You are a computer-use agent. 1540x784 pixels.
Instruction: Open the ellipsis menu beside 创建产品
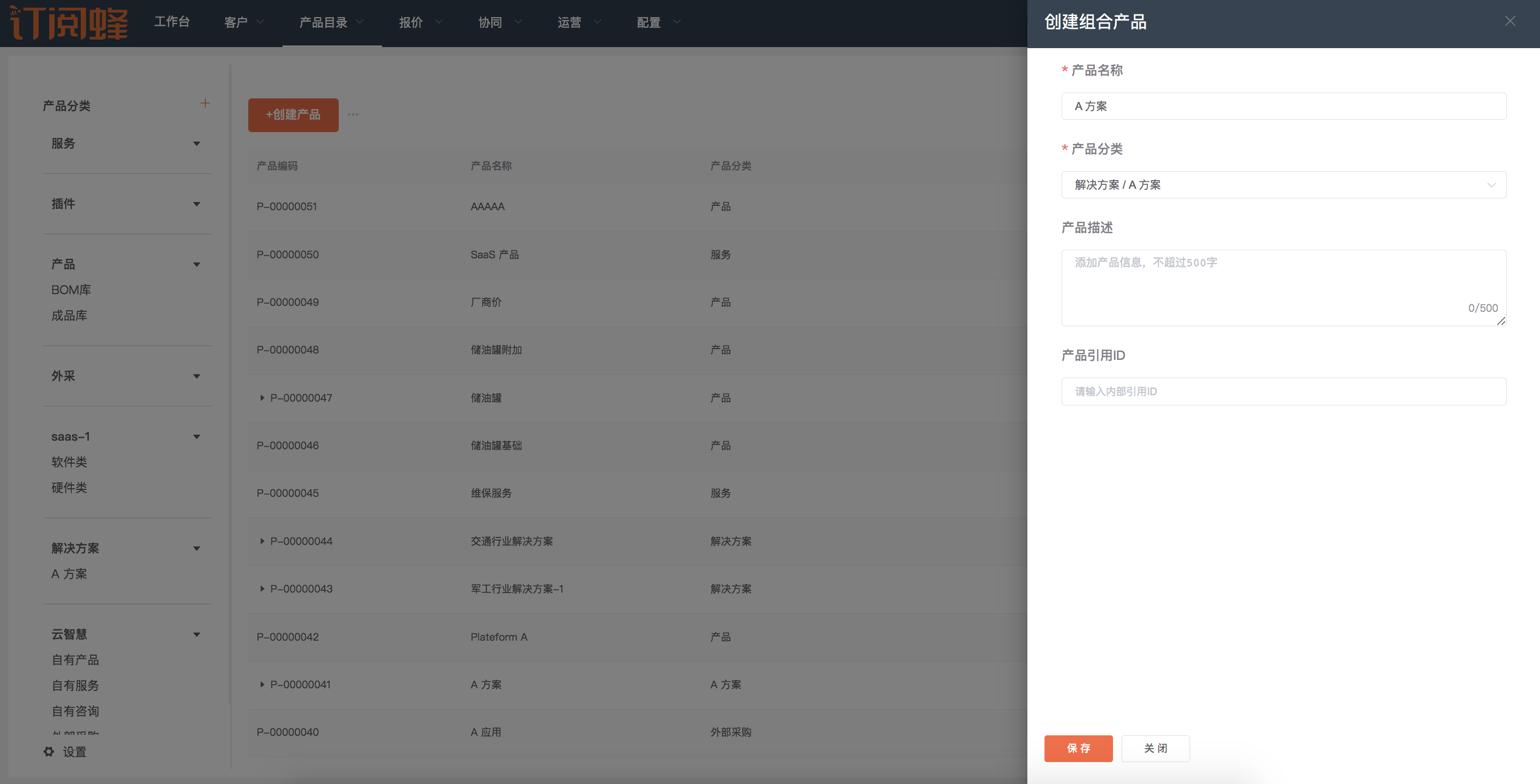point(353,115)
